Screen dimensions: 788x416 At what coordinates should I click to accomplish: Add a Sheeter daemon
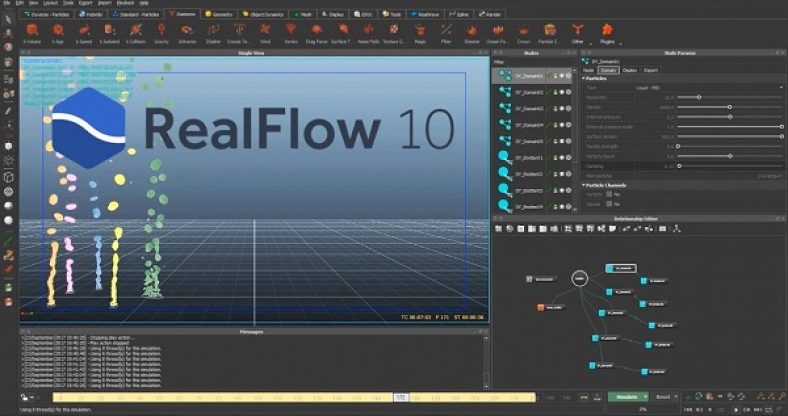(472, 34)
